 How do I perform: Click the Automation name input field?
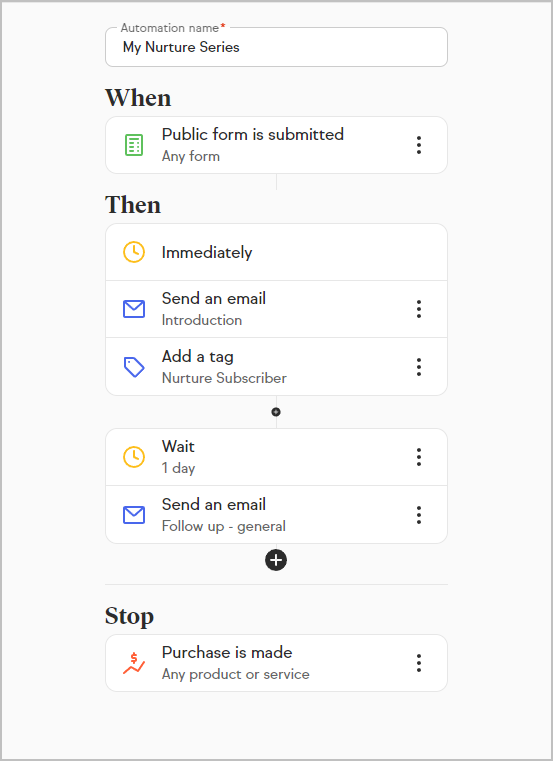click(276, 47)
